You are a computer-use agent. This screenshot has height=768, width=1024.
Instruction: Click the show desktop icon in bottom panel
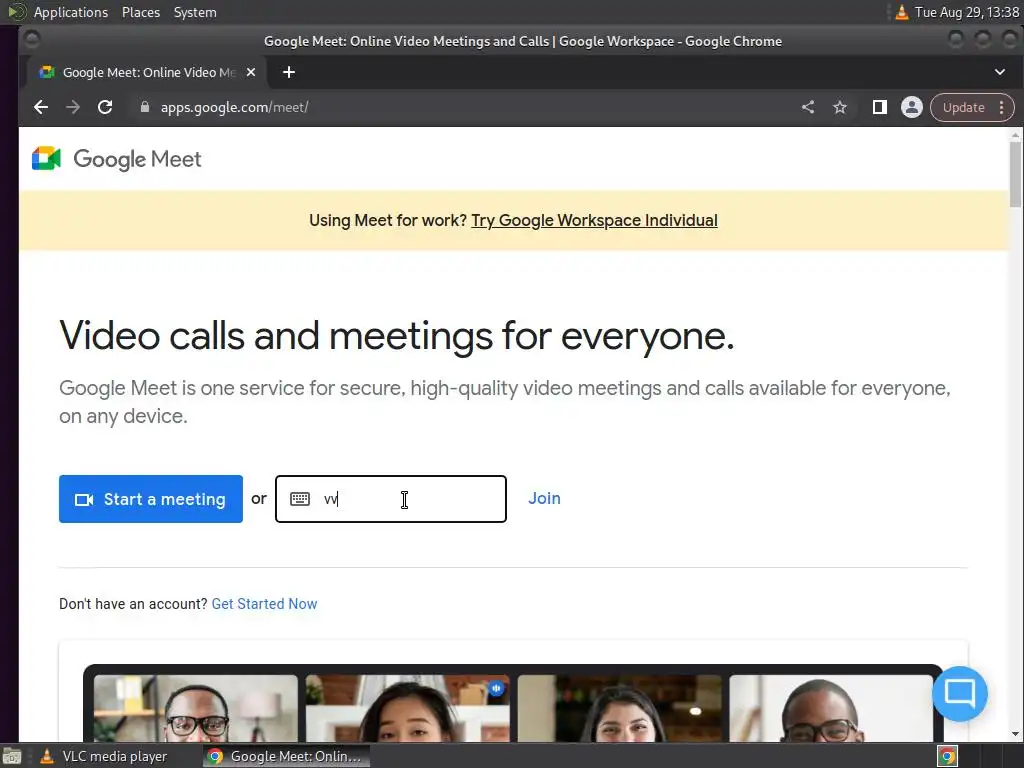[12, 756]
